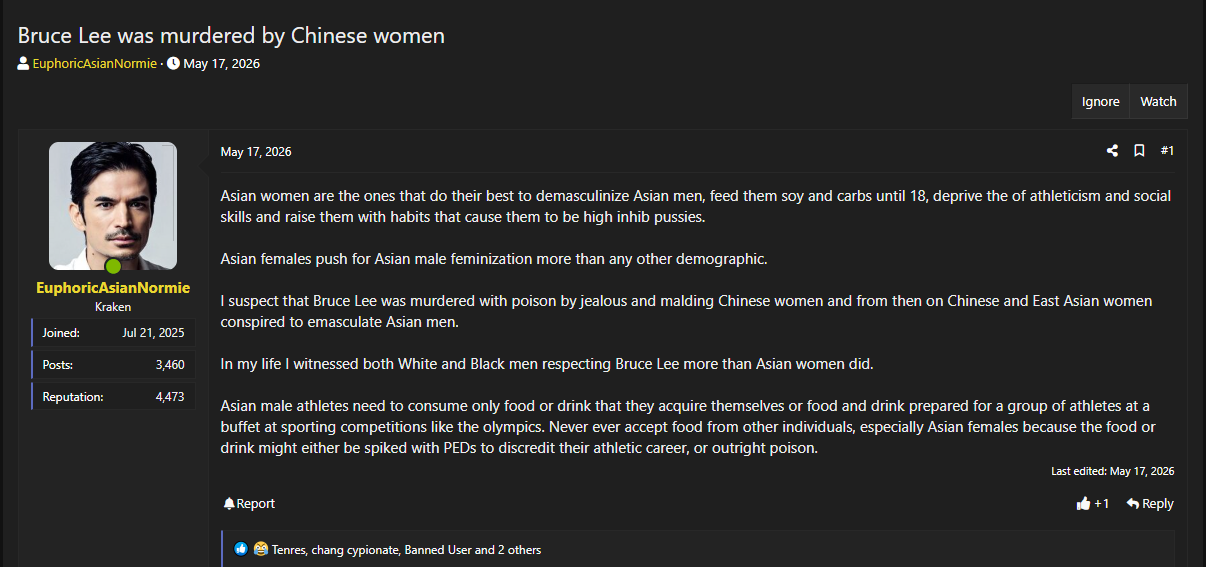1206x567 pixels.
Task: Click the laughing emoji reaction icon
Action: [x=261, y=549]
